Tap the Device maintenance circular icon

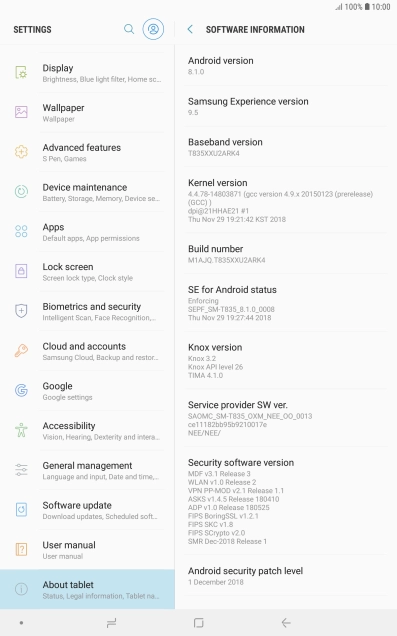(x=21, y=191)
